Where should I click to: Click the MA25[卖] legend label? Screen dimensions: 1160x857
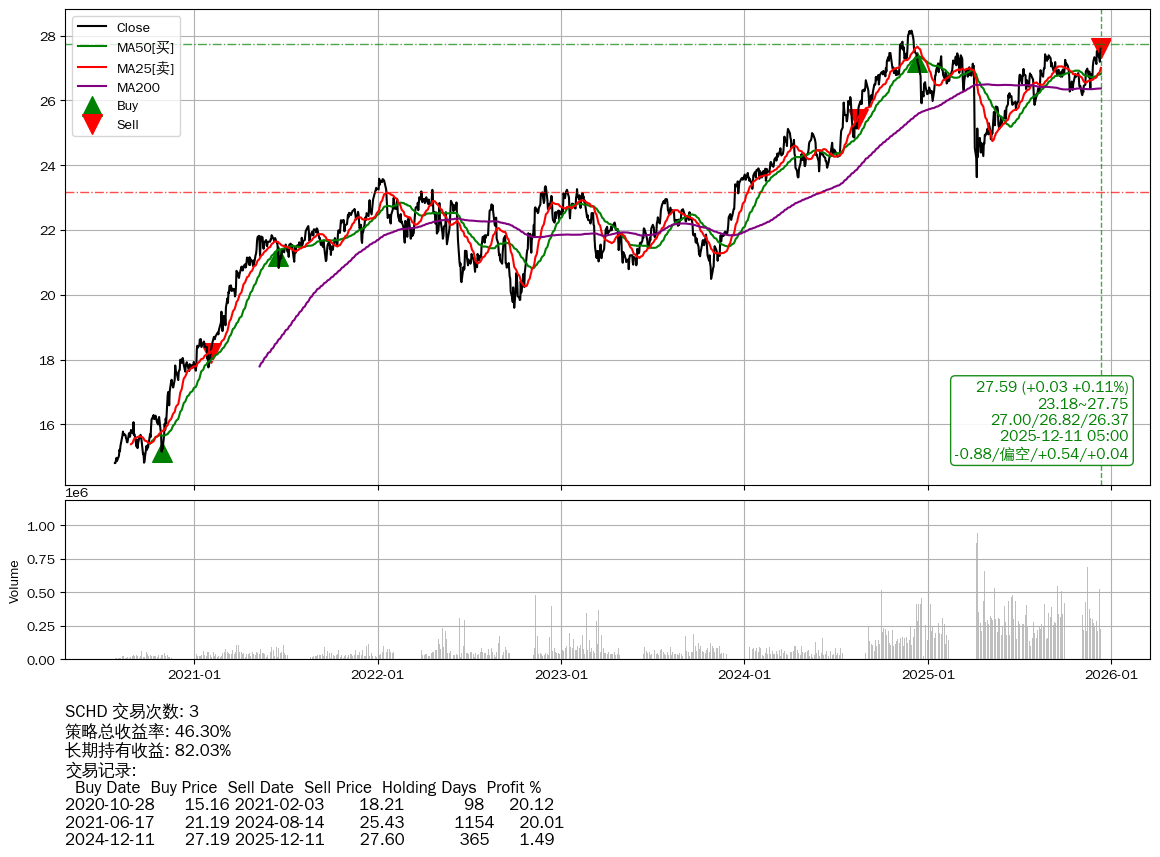[x=145, y=68]
